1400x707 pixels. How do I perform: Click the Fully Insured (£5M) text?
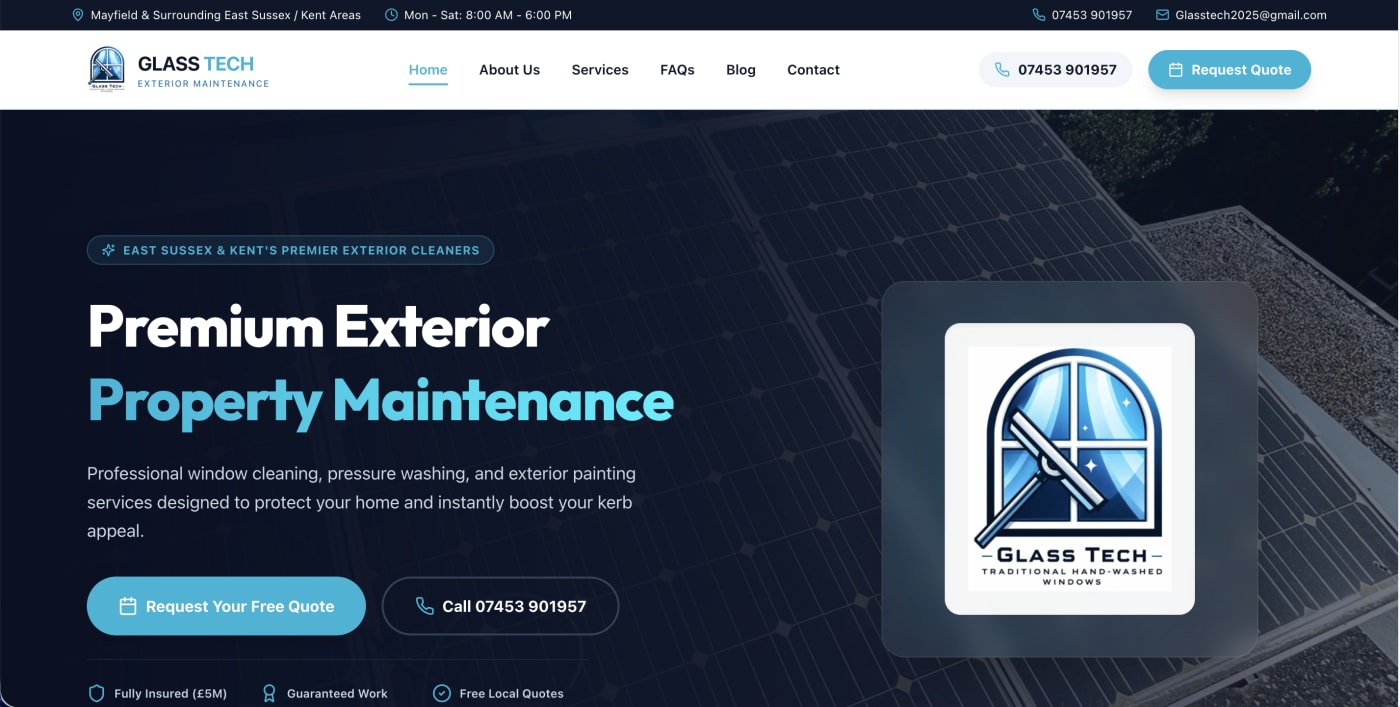coord(171,693)
